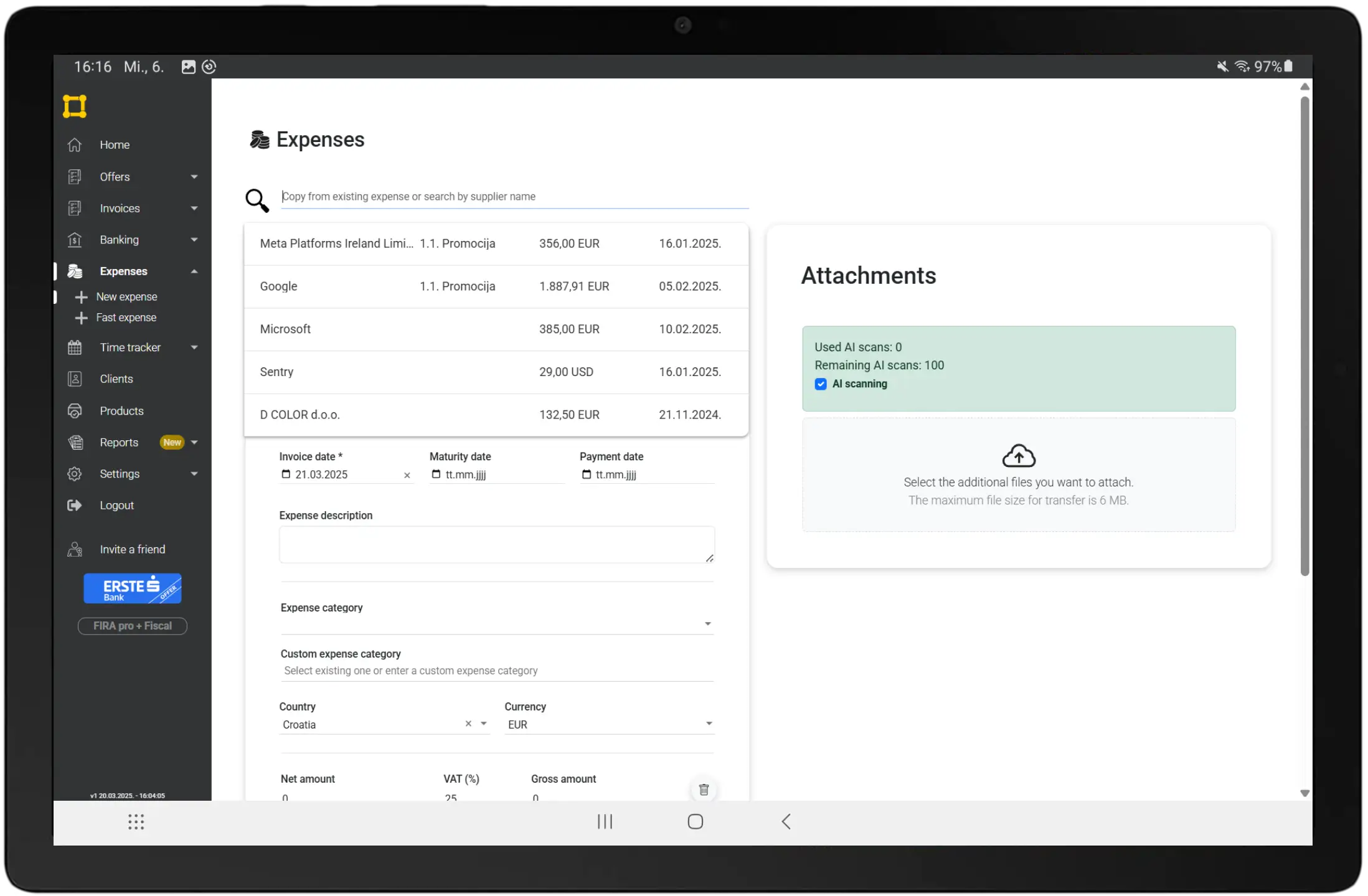Select the Google expense suggestion

pyautogui.click(x=496, y=287)
